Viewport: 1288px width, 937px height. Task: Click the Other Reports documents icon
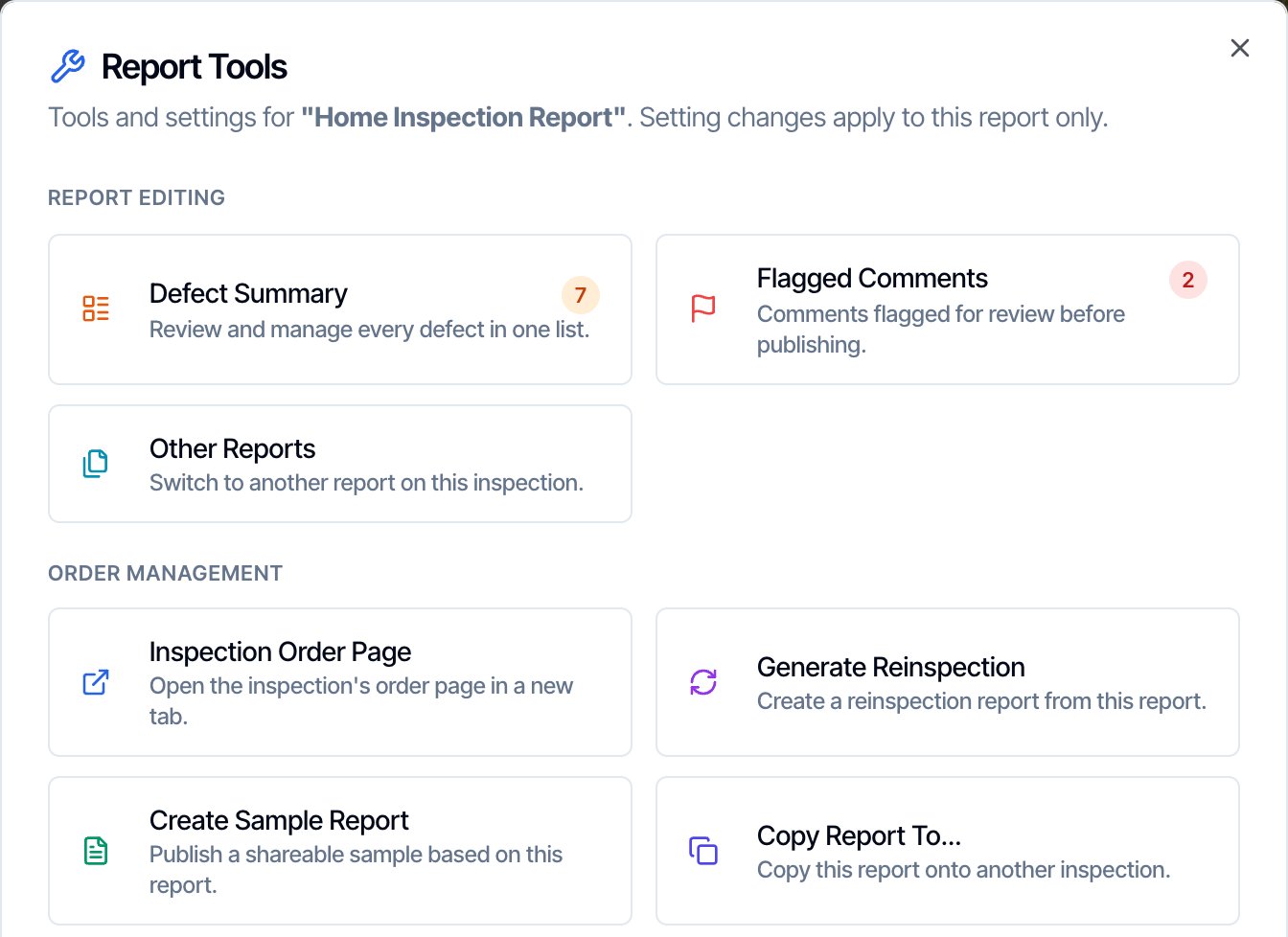click(96, 464)
